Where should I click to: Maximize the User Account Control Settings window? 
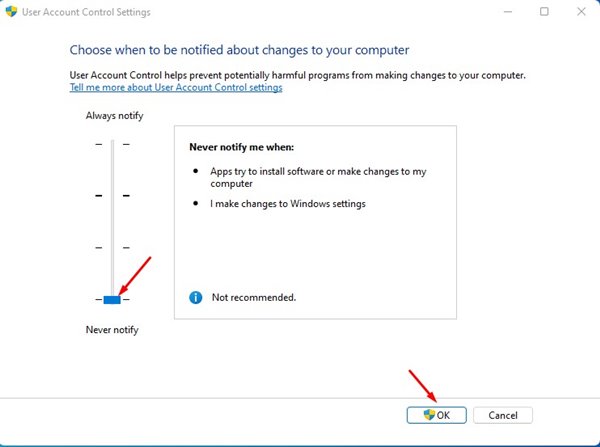click(544, 12)
